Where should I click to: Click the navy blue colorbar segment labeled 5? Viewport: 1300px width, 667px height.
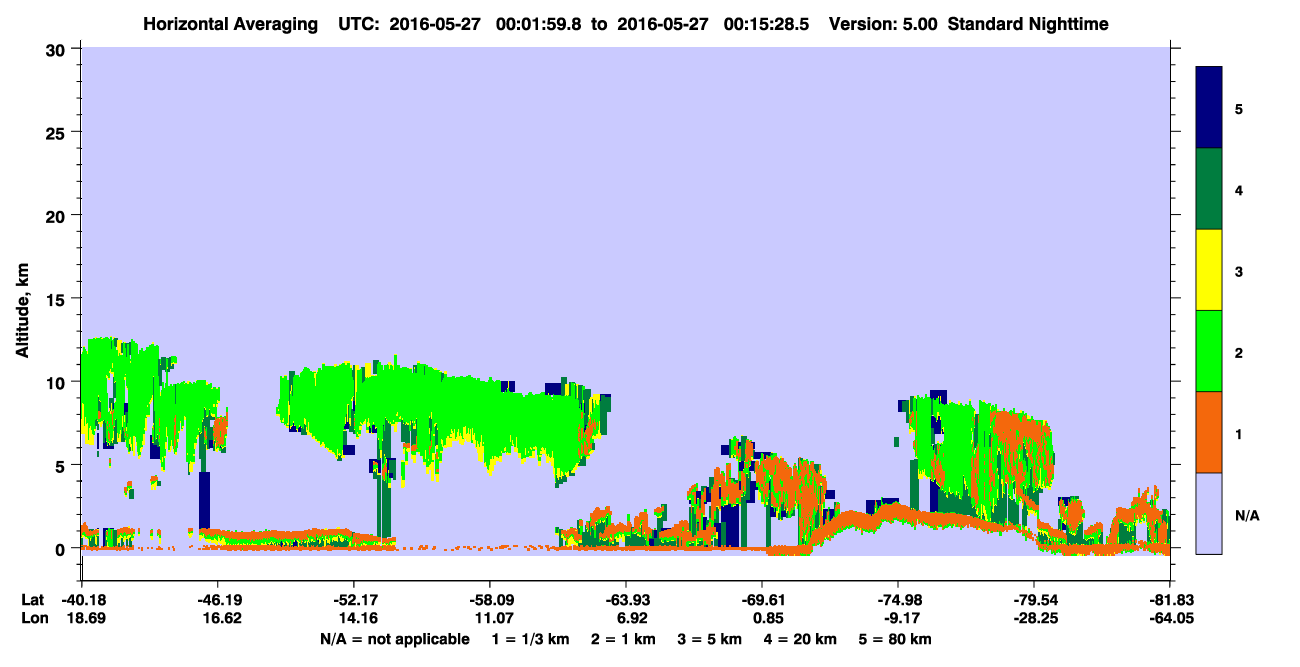(1209, 108)
